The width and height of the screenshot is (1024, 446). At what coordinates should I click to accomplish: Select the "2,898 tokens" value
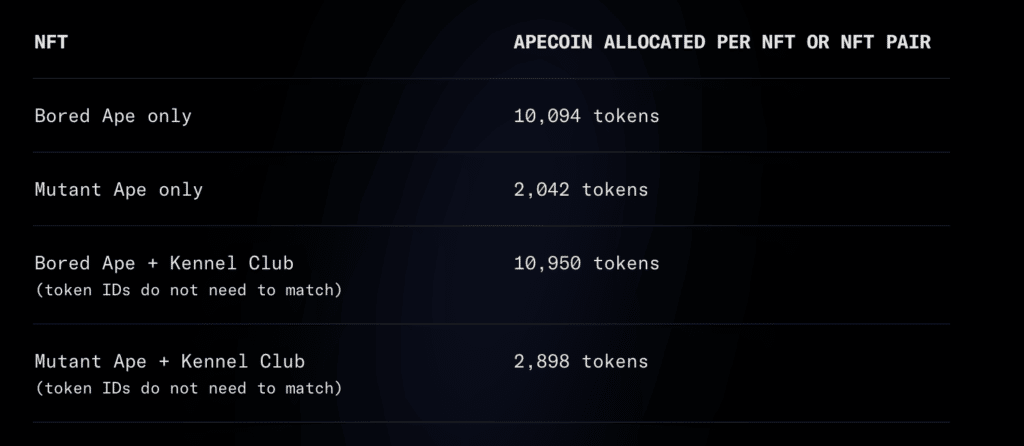580,361
